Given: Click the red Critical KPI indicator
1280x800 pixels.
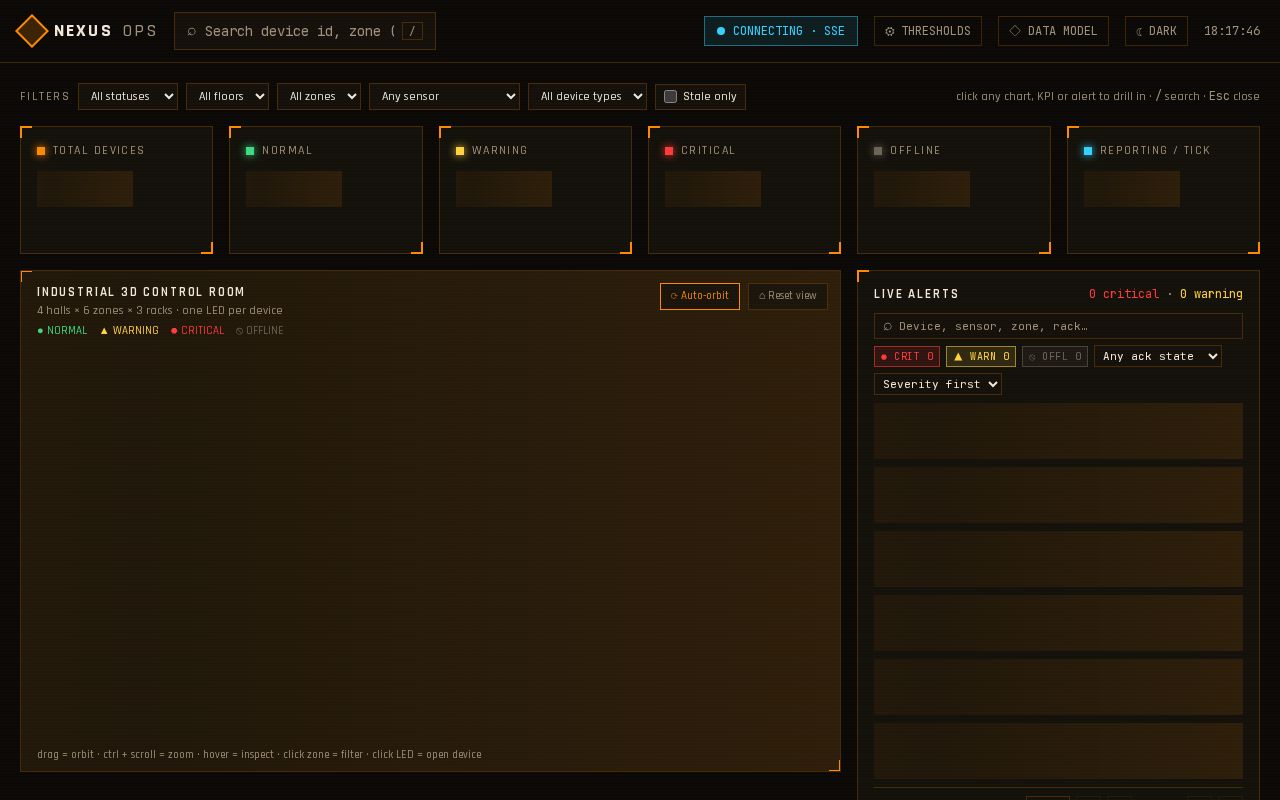Looking at the screenshot, I should coord(669,151).
